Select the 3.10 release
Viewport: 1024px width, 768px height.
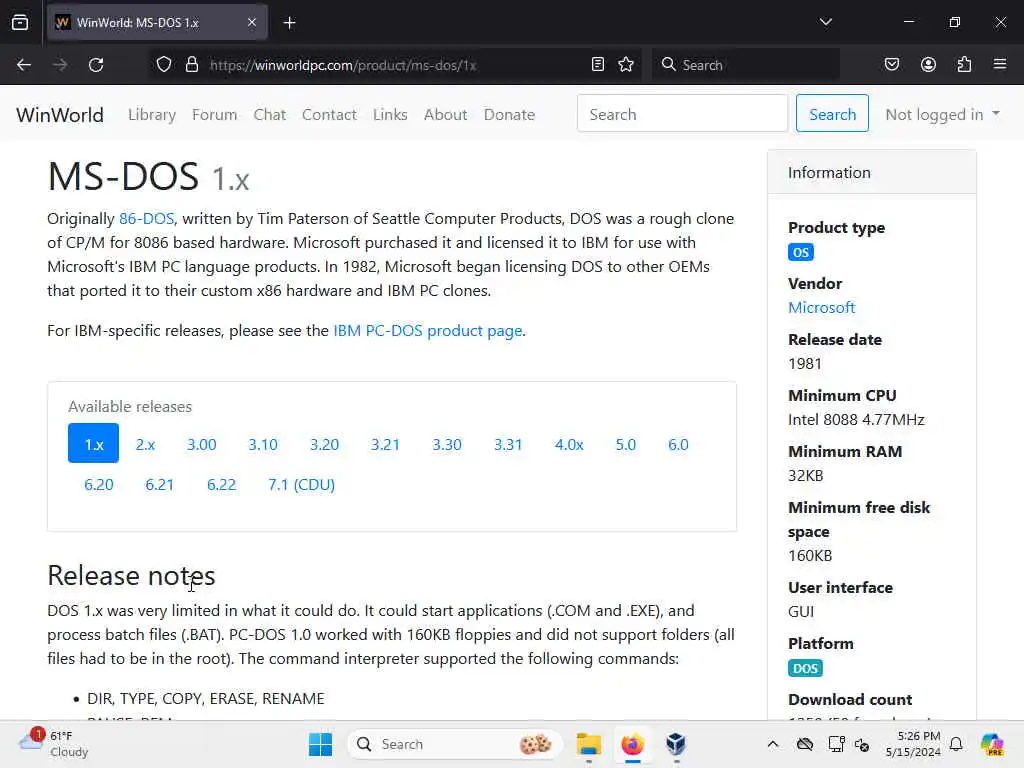(263, 445)
